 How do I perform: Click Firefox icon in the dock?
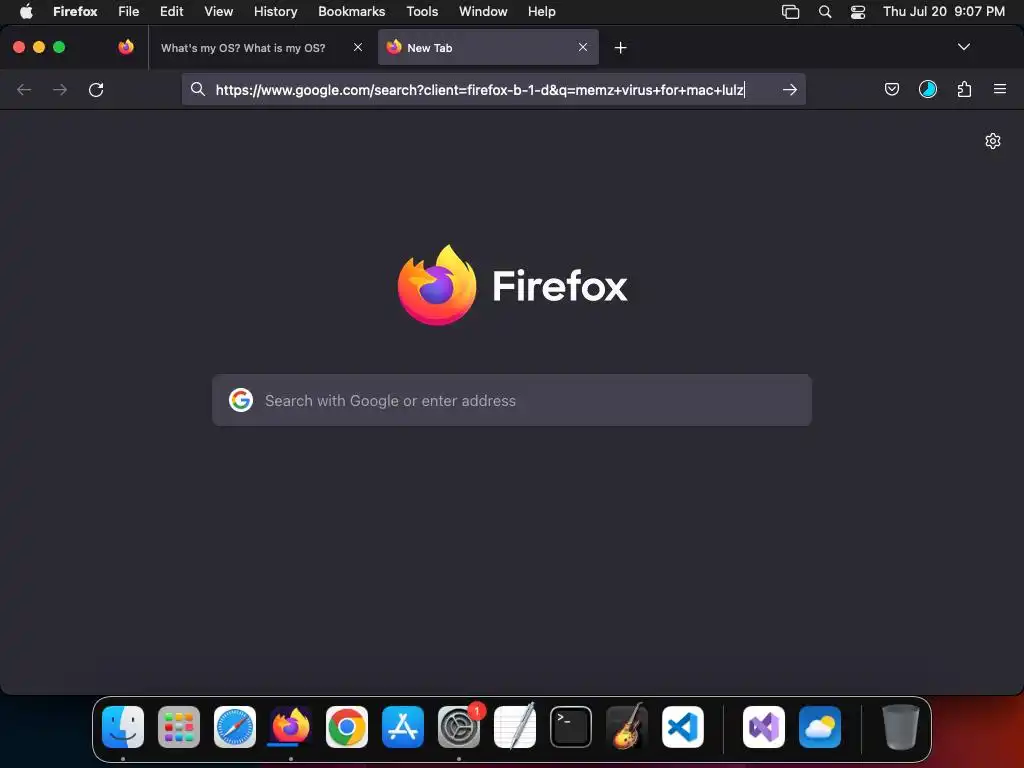[291, 726]
